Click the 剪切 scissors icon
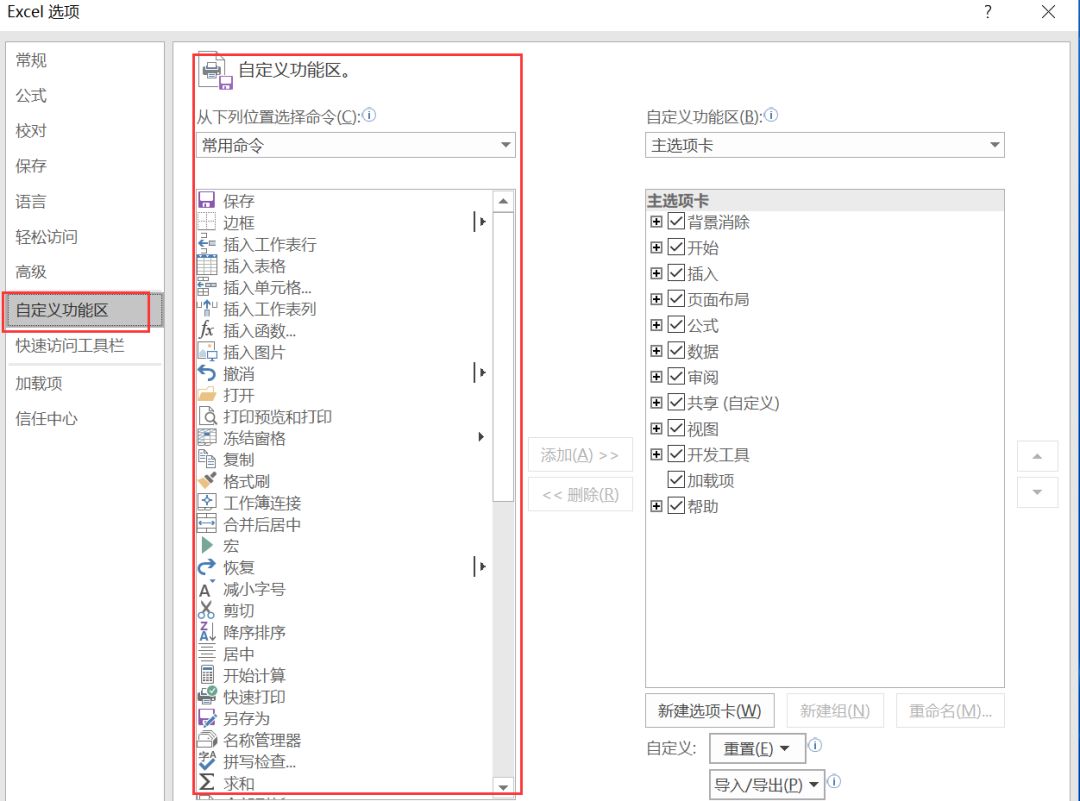This screenshot has width=1080, height=801. coord(207,610)
